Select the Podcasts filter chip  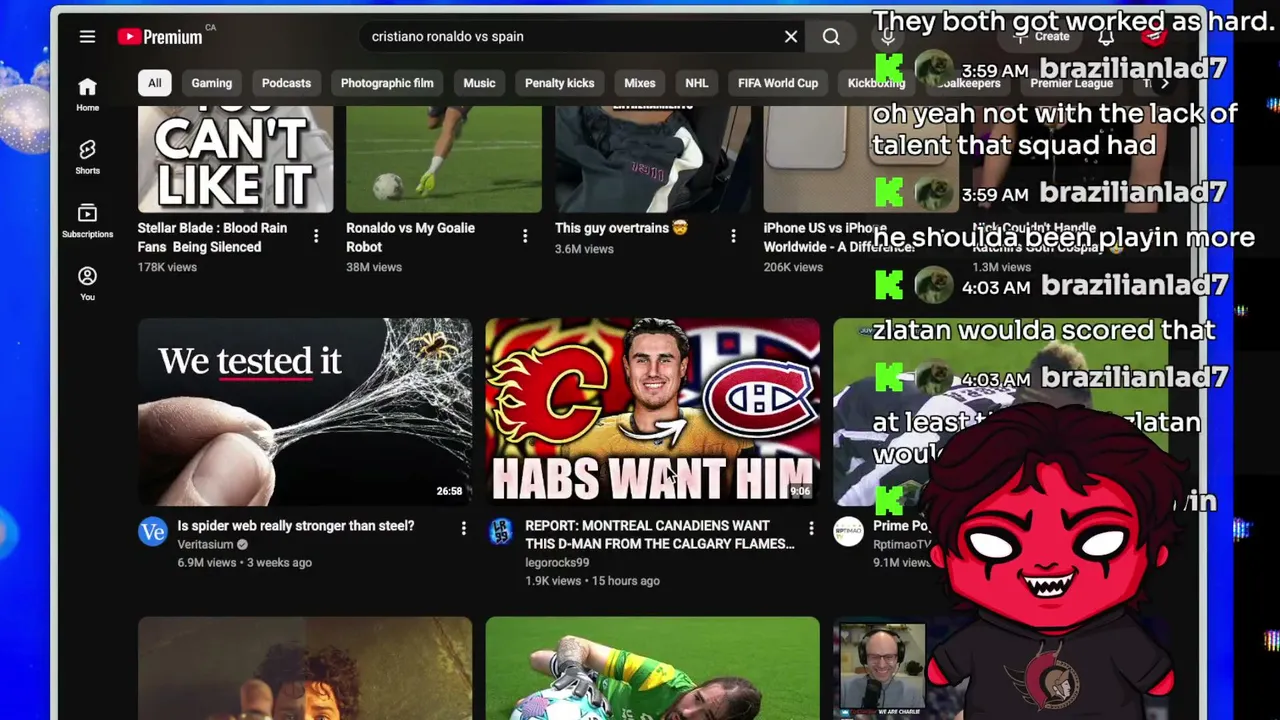tap(286, 83)
